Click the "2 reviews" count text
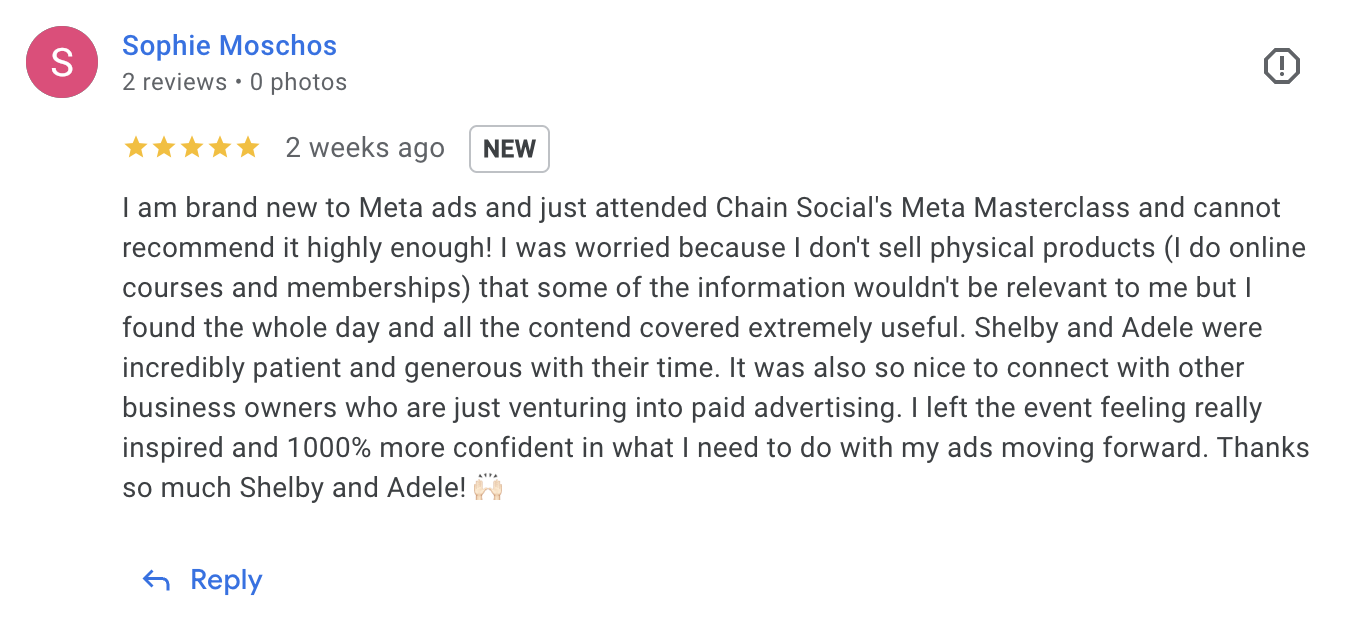This screenshot has height=624, width=1356. point(175,82)
